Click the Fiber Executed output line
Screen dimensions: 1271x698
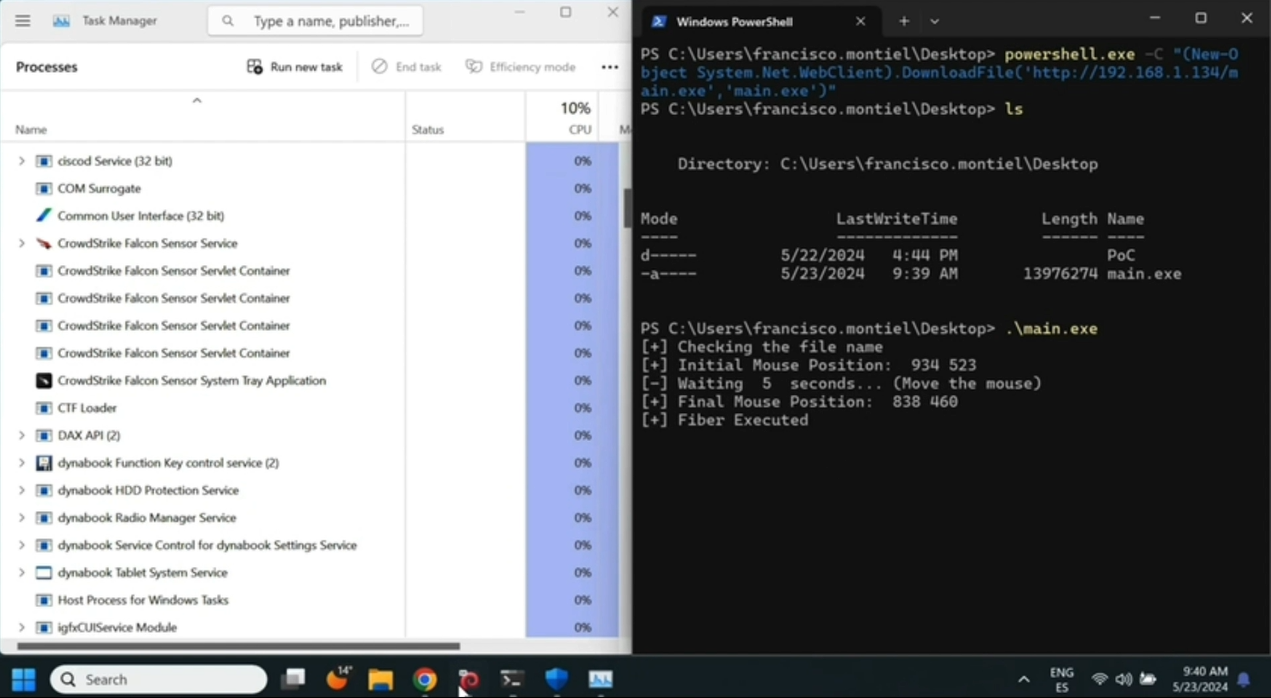724,420
